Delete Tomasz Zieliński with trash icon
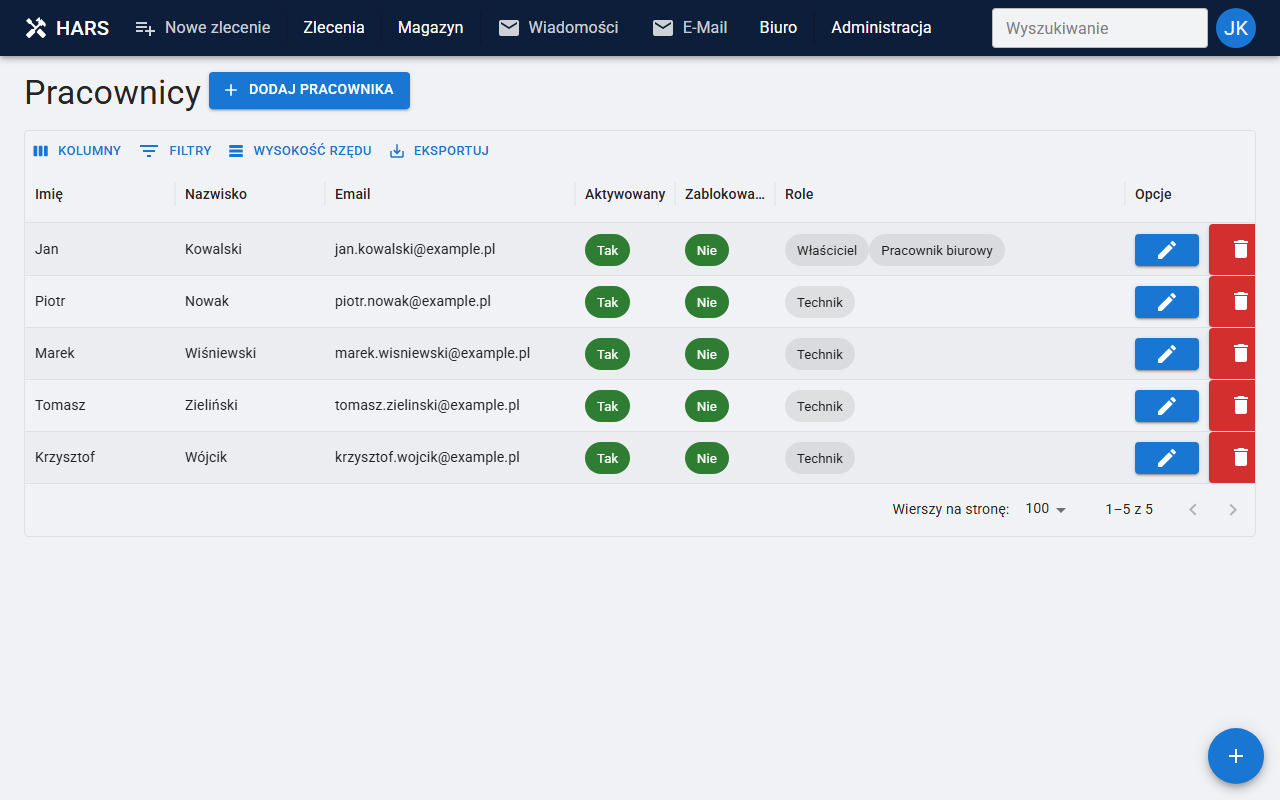This screenshot has width=1280, height=800. click(x=1232, y=405)
